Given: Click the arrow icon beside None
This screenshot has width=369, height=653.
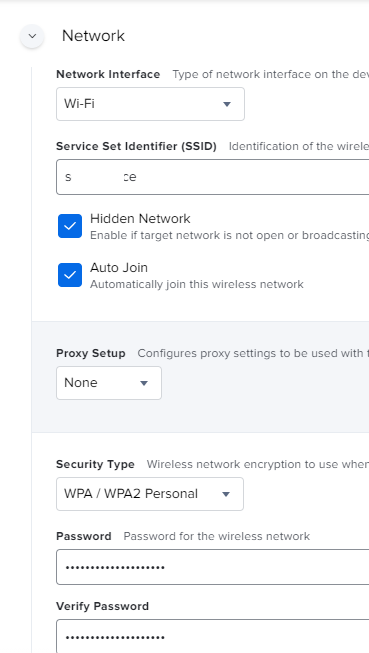Looking at the screenshot, I should (144, 383).
